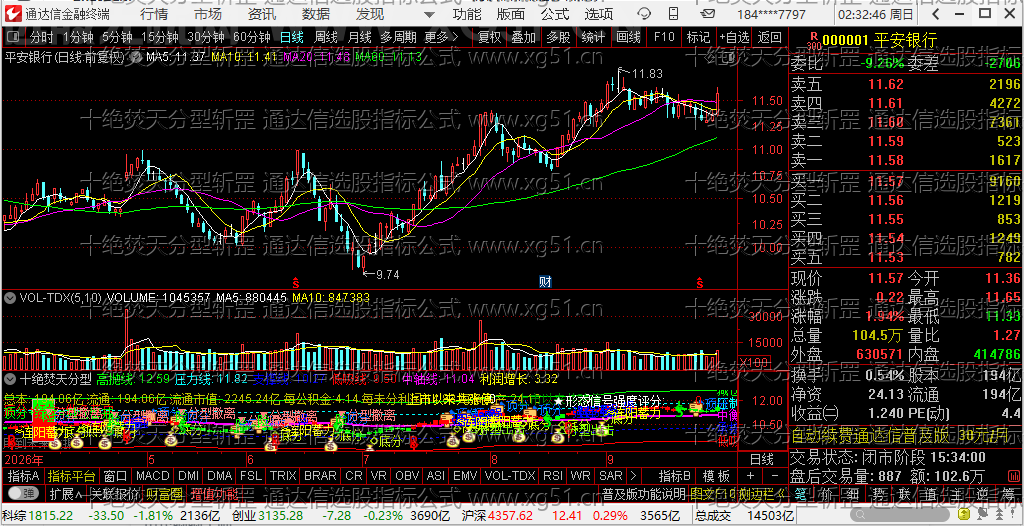Click the minus button after 模板
Screen dimensions: 1024x526
(x=774, y=475)
